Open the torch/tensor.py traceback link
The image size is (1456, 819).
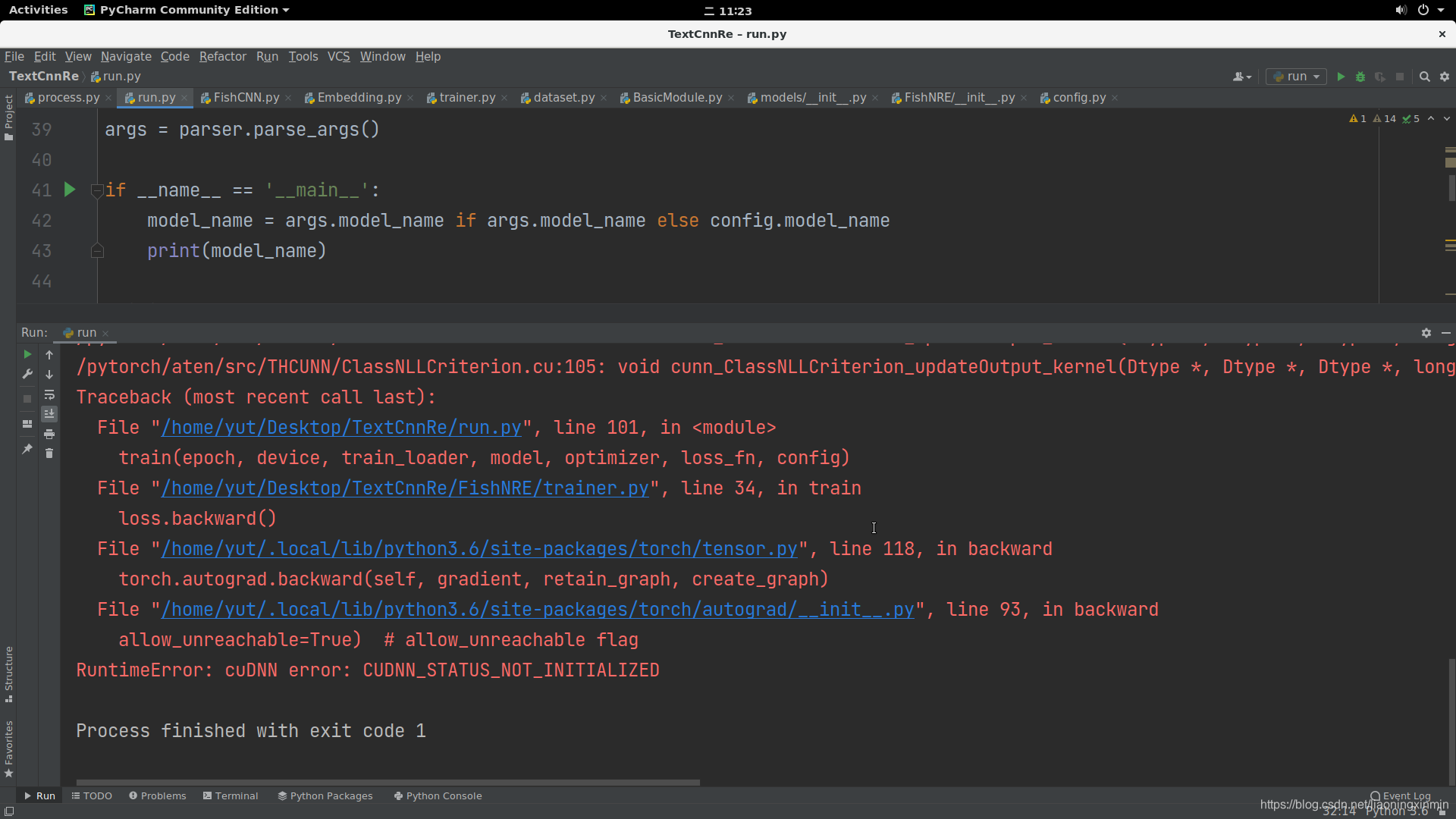pos(479,549)
